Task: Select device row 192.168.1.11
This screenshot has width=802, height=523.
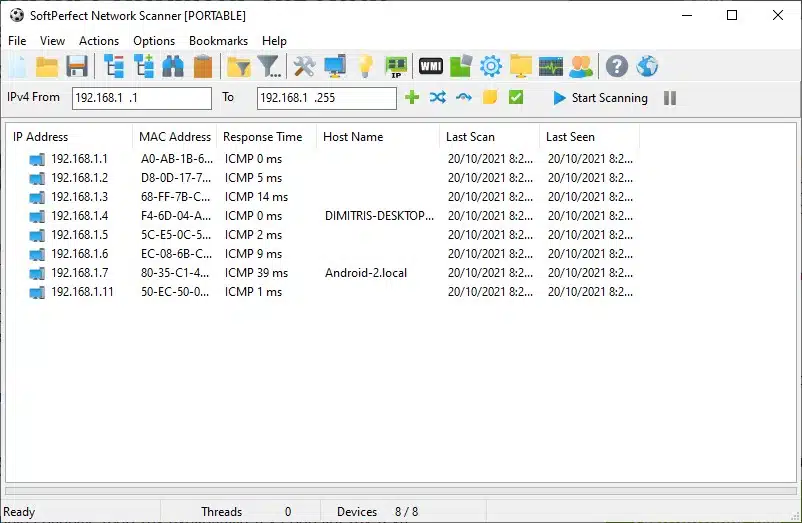Action: (x=324, y=292)
